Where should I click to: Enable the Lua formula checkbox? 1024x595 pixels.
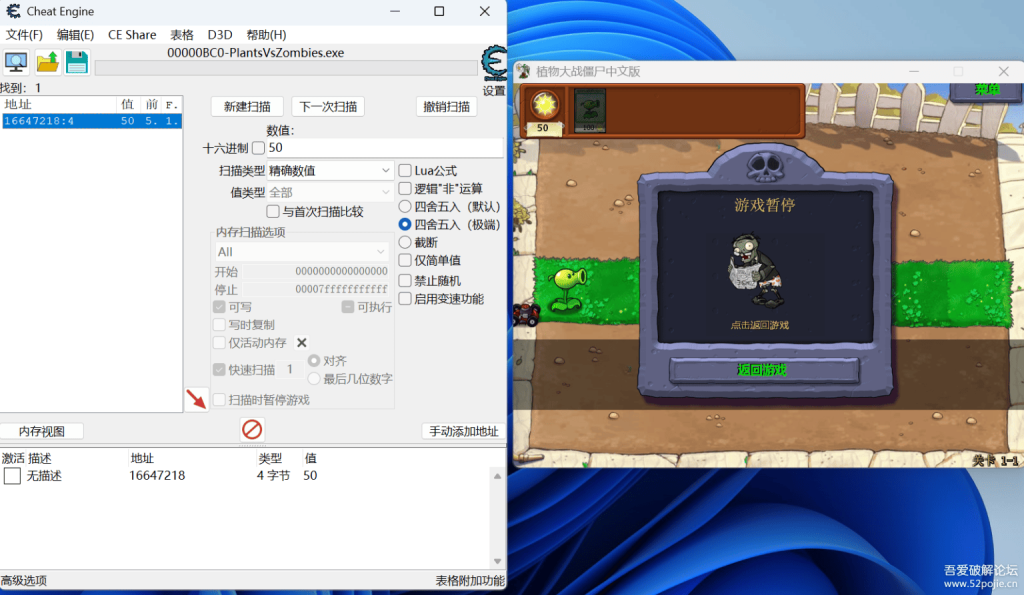click(x=405, y=170)
